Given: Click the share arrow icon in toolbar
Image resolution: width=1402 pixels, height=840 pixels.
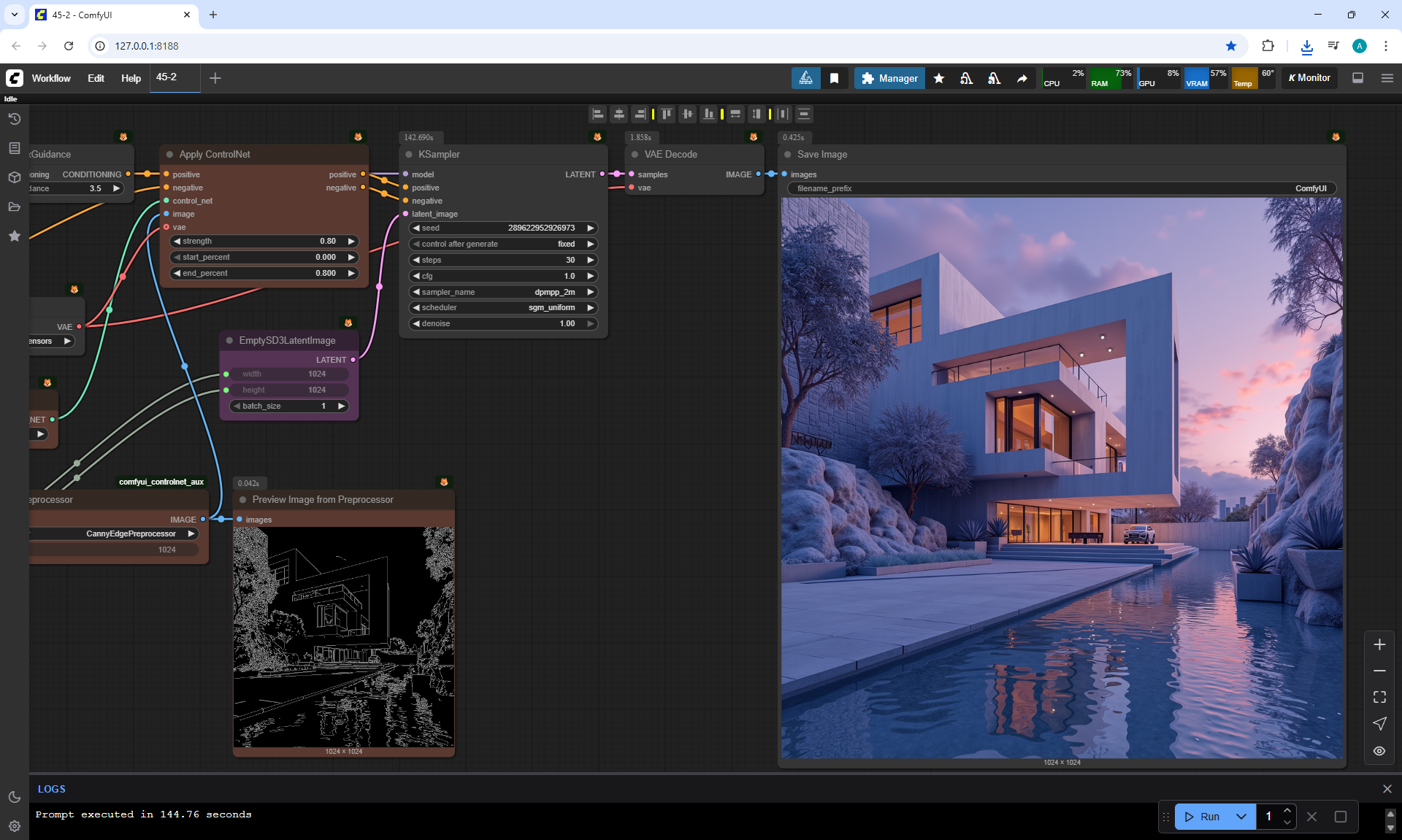Looking at the screenshot, I should 1022,78.
